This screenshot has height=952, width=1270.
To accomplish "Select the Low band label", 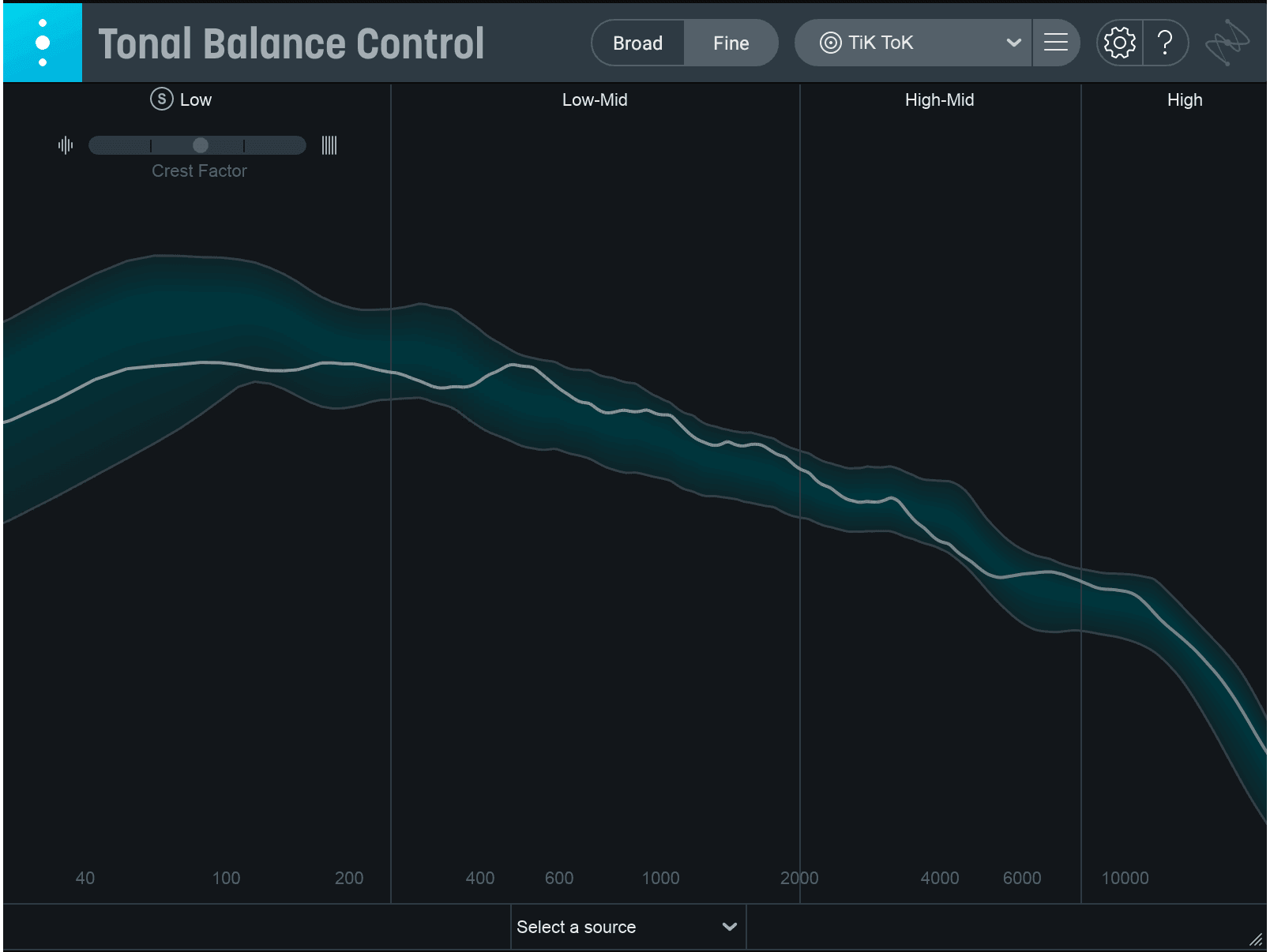I will (196, 100).
